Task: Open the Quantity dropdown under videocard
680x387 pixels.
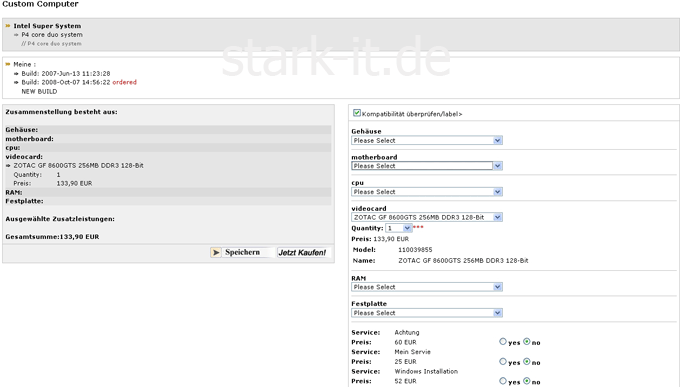Action: [x=399, y=228]
